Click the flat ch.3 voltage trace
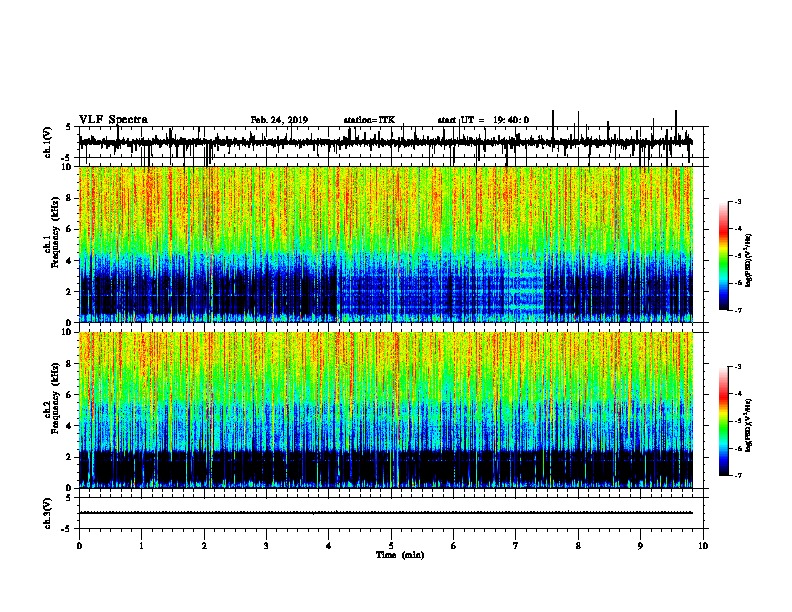The image size is (792, 612). pos(386,513)
